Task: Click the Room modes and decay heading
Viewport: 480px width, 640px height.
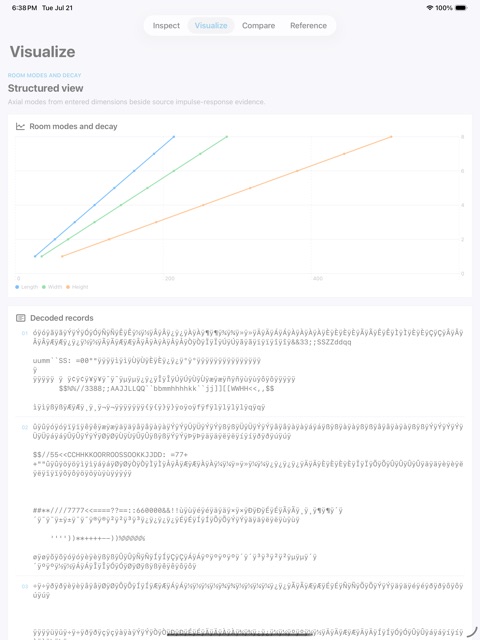Action: 73,127
